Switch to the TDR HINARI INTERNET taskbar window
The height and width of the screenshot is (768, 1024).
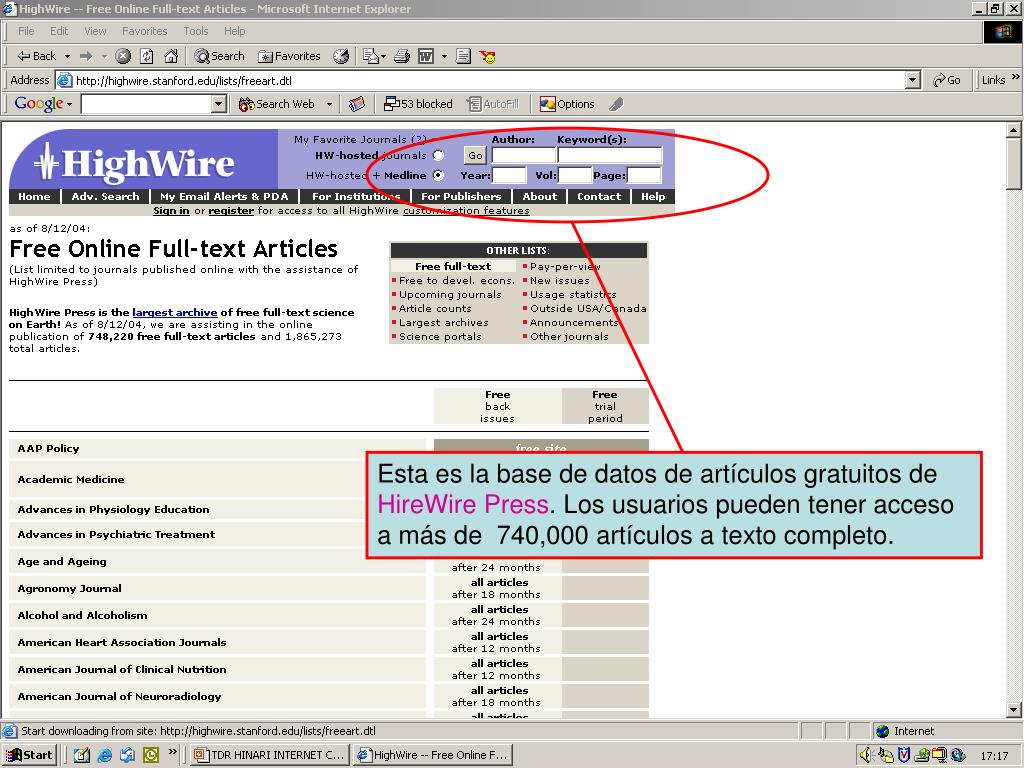(270, 755)
